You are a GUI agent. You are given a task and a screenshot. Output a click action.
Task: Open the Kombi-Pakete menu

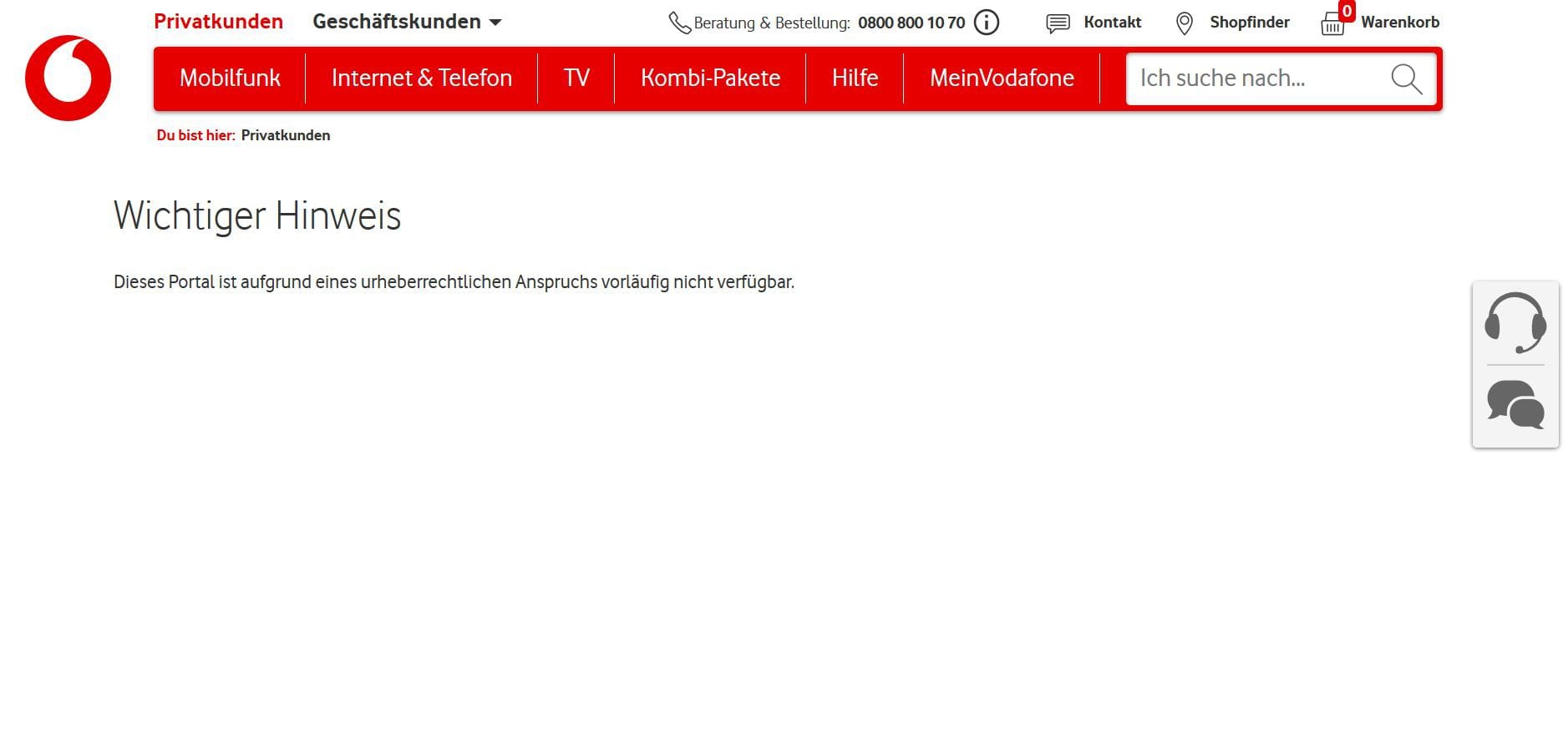(710, 78)
